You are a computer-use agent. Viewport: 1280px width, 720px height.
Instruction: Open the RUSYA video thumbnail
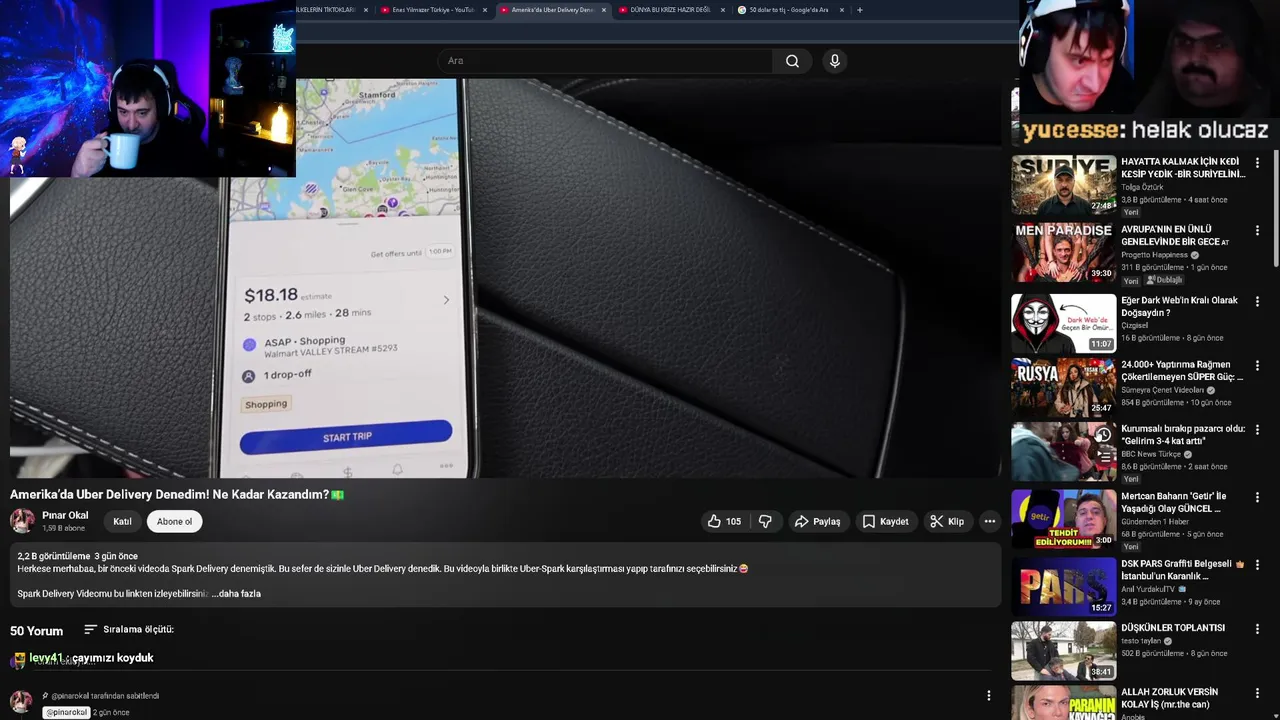(x=1063, y=387)
